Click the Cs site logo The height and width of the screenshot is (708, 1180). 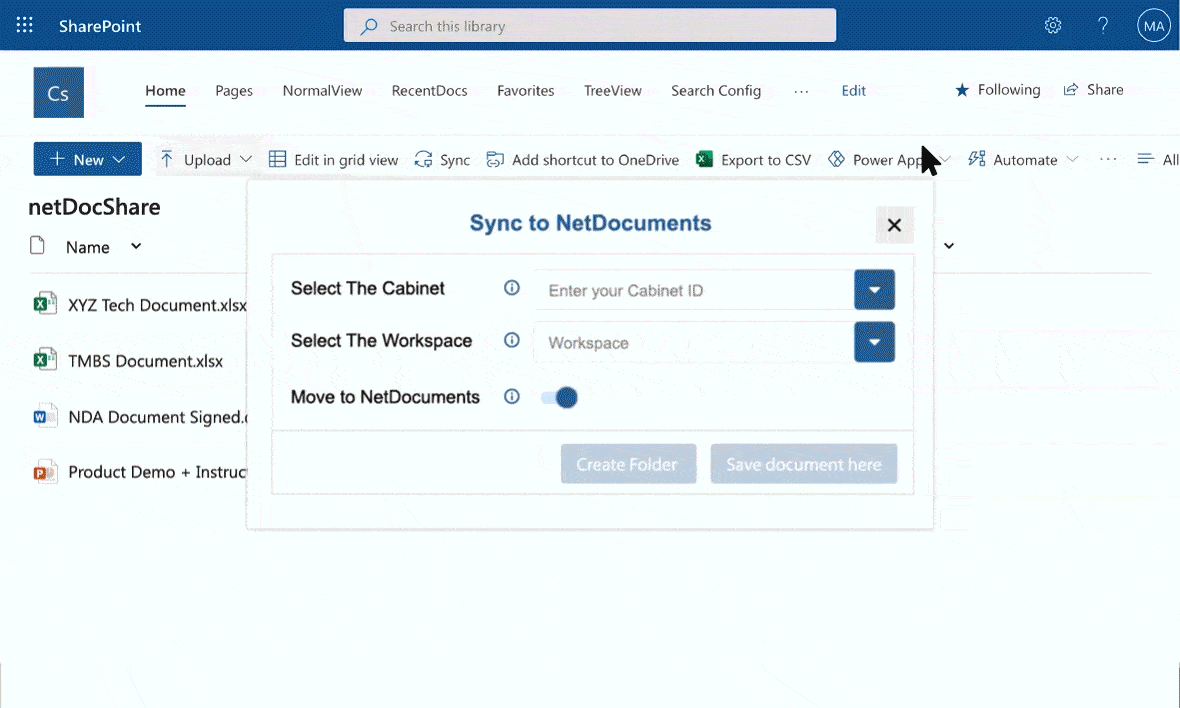[59, 93]
